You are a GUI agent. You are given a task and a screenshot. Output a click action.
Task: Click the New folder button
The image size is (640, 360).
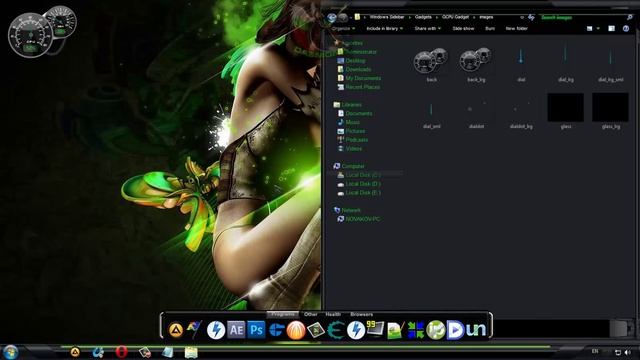pyautogui.click(x=516, y=29)
